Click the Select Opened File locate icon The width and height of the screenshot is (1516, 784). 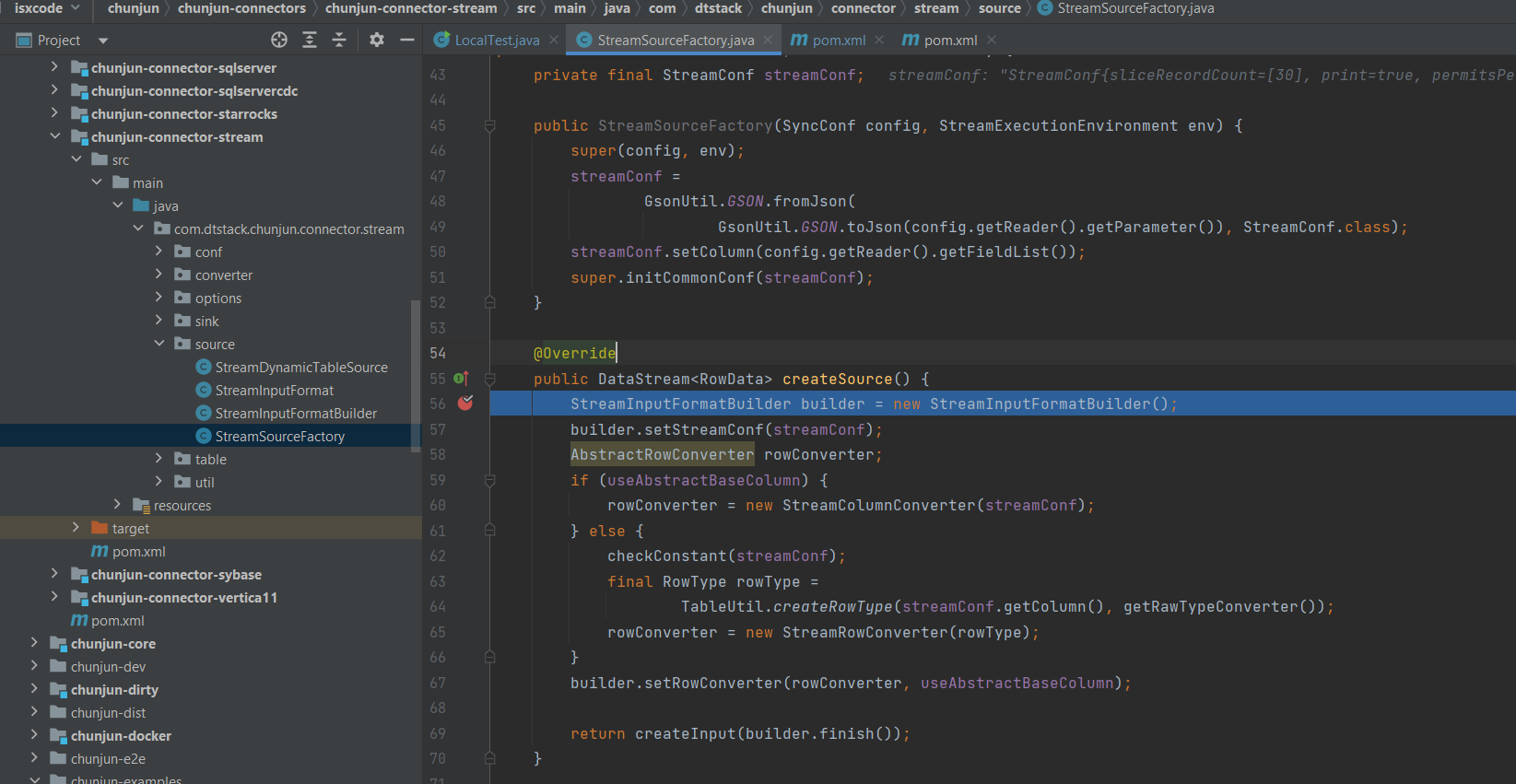point(279,40)
